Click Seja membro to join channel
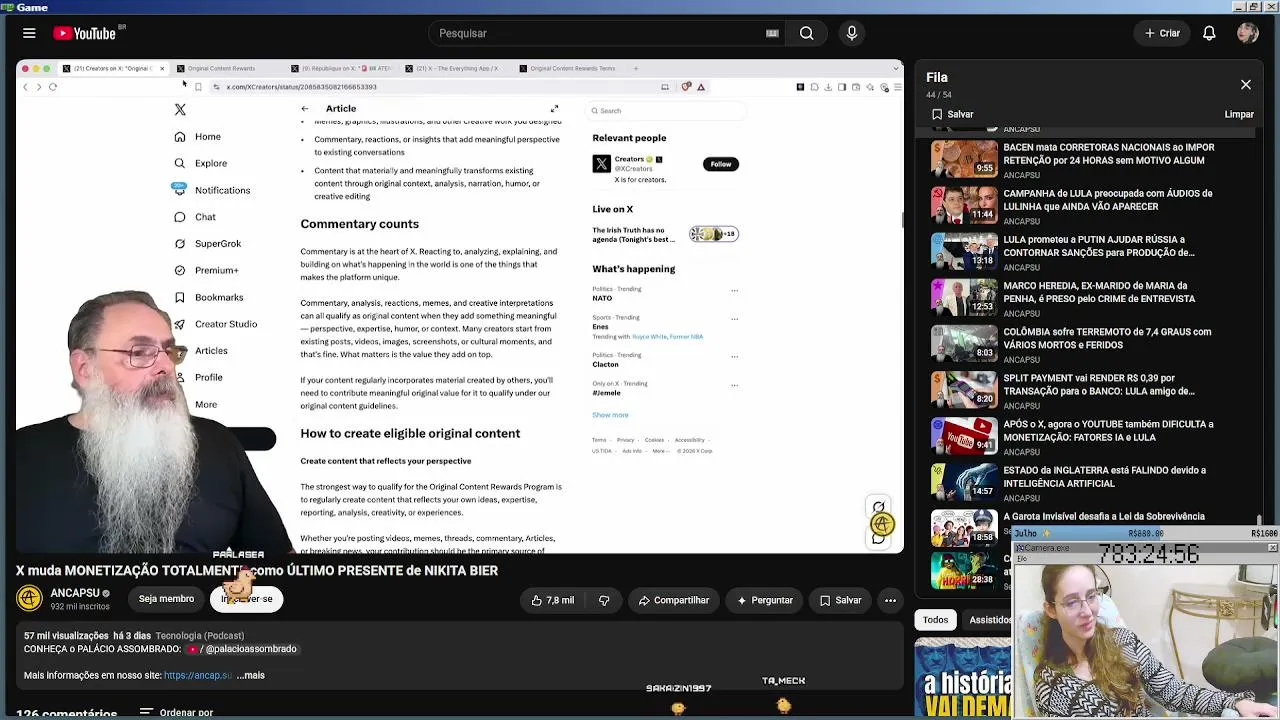The width and height of the screenshot is (1280, 720). pyautogui.click(x=166, y=599)
